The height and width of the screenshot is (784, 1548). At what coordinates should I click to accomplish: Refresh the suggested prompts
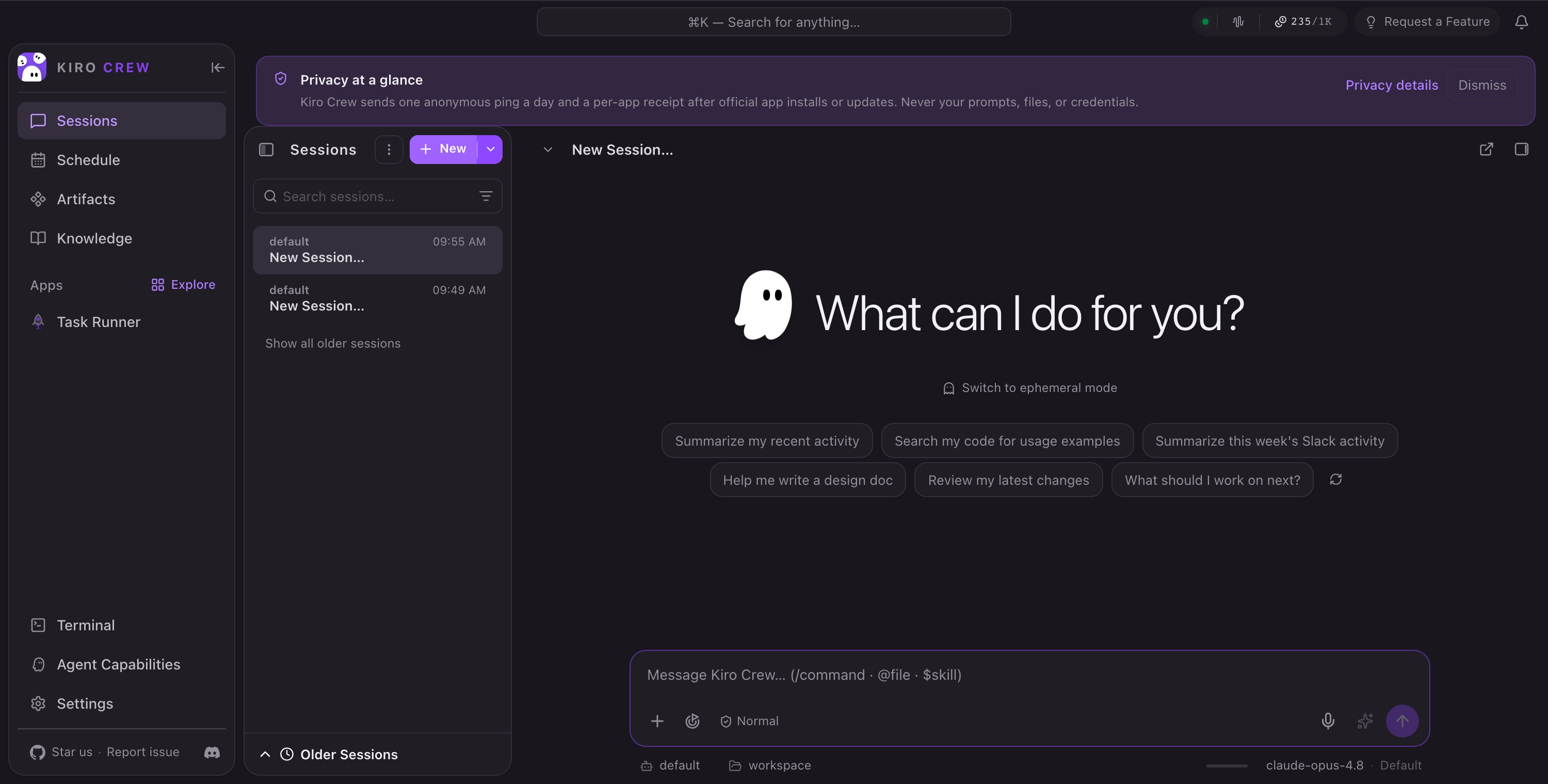click(x=1336, y=479)
